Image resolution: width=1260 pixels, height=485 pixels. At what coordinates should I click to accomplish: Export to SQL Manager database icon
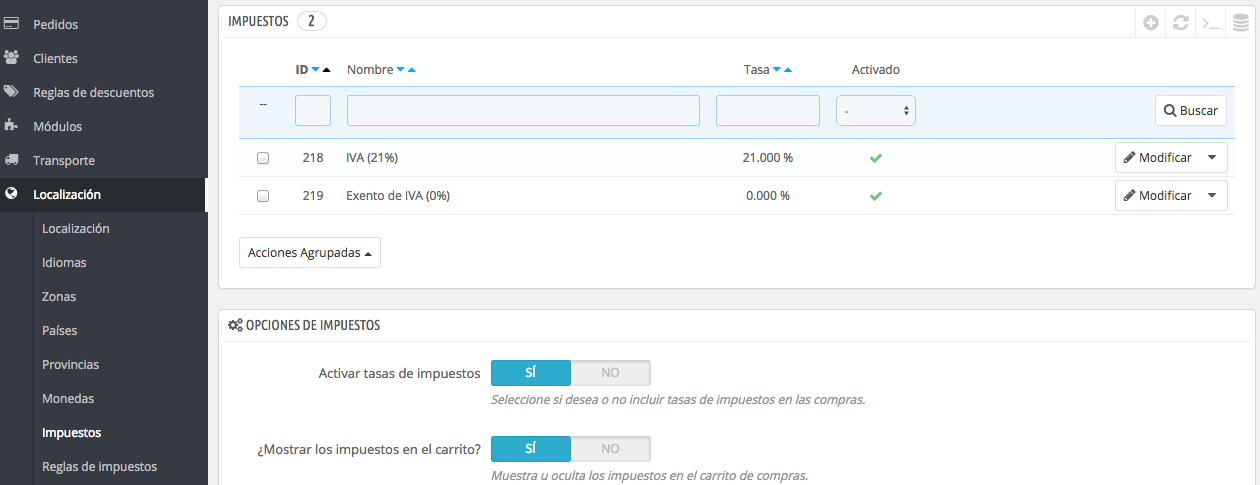tap(1241, 22)
